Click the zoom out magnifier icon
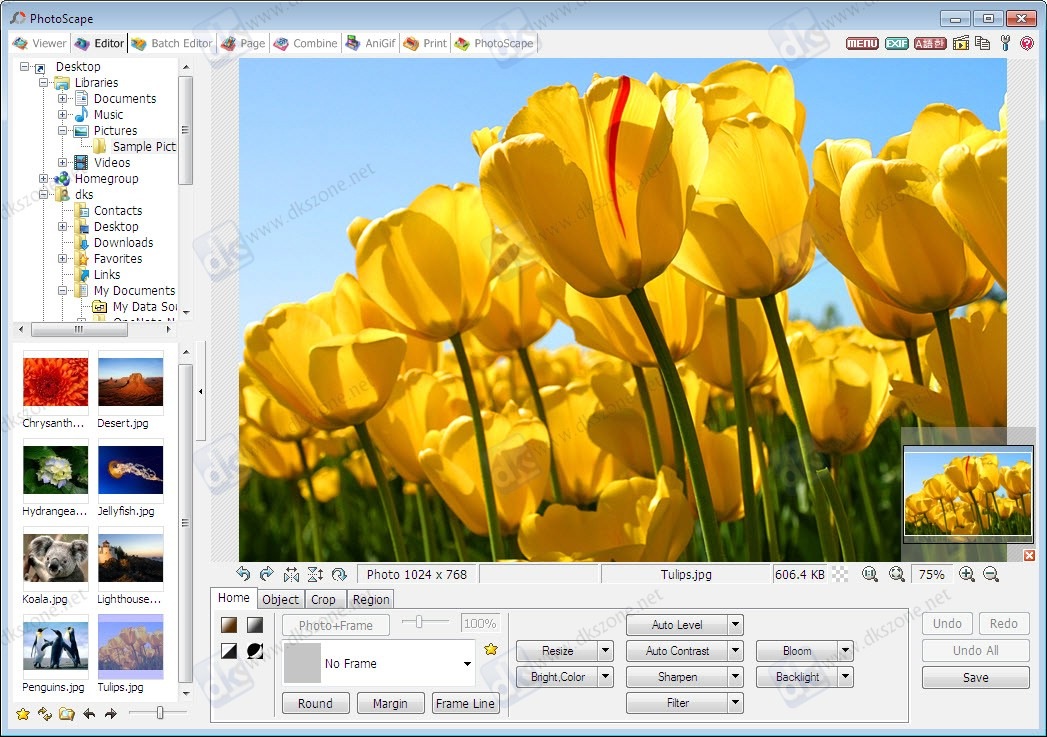This screenshot has height=737, width=1047. click(x=991, y=574)
